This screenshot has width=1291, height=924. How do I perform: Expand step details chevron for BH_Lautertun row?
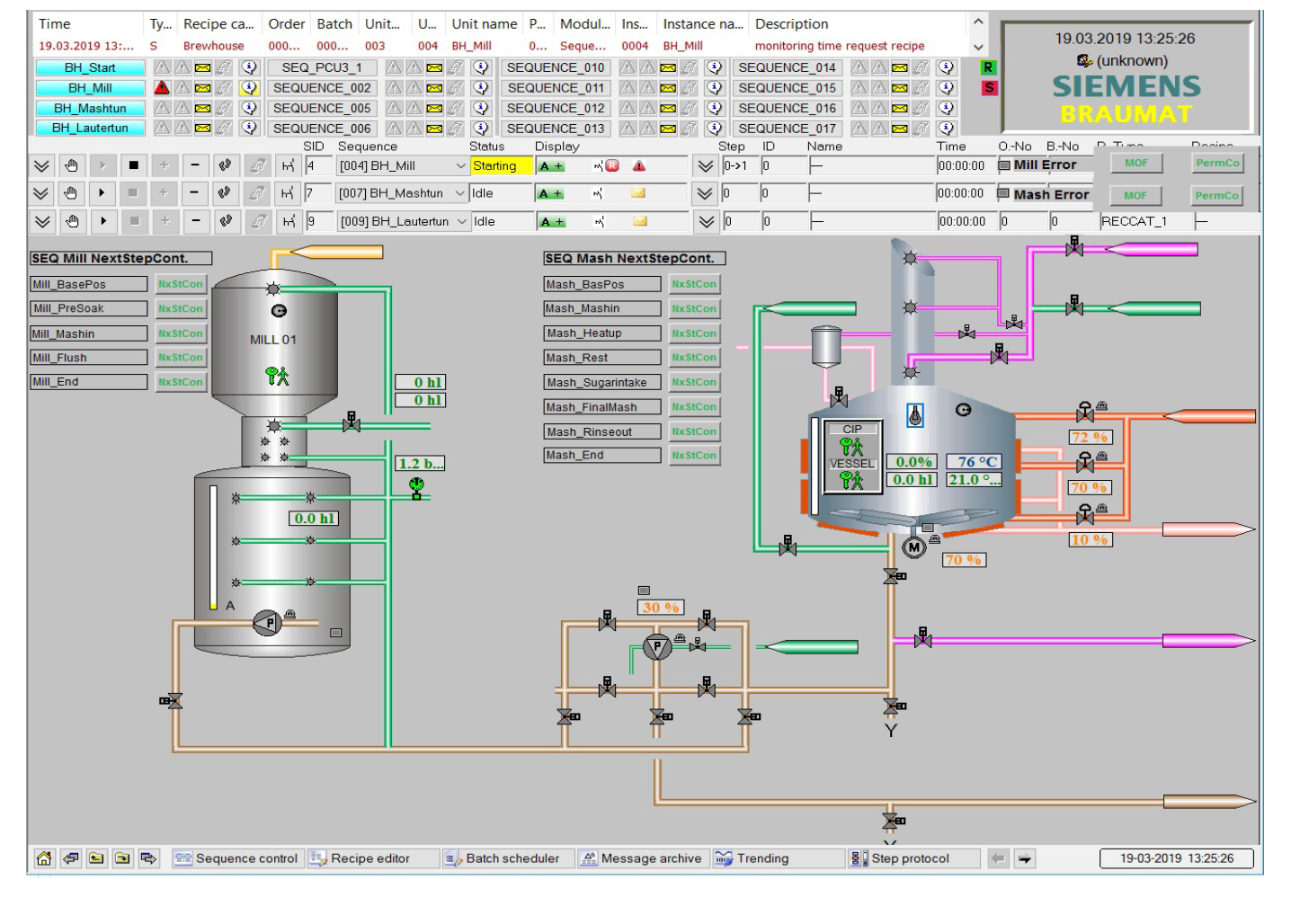pos(708,221)
